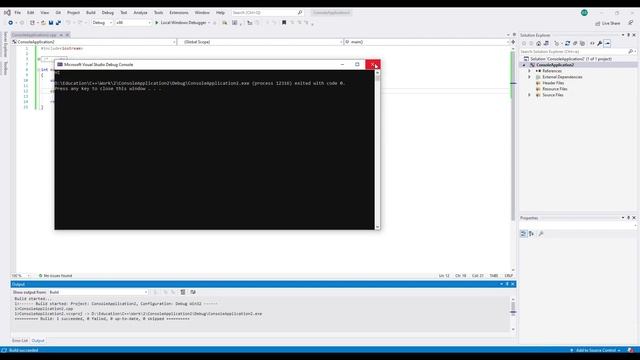Click Alphabetical sort icon in Properties panel

531,233
